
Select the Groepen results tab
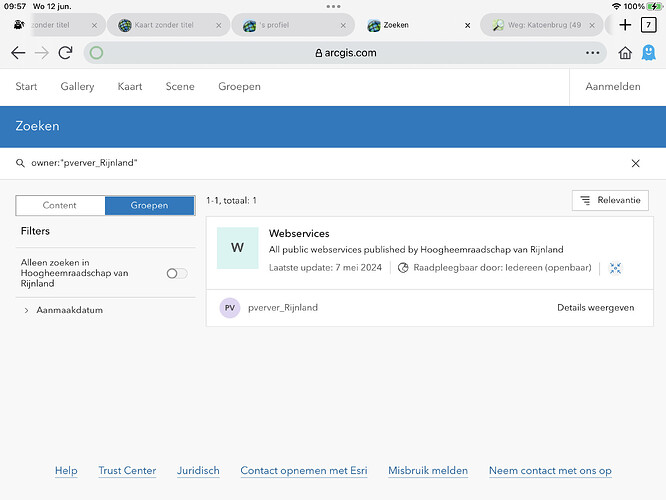tap(150, 205)
